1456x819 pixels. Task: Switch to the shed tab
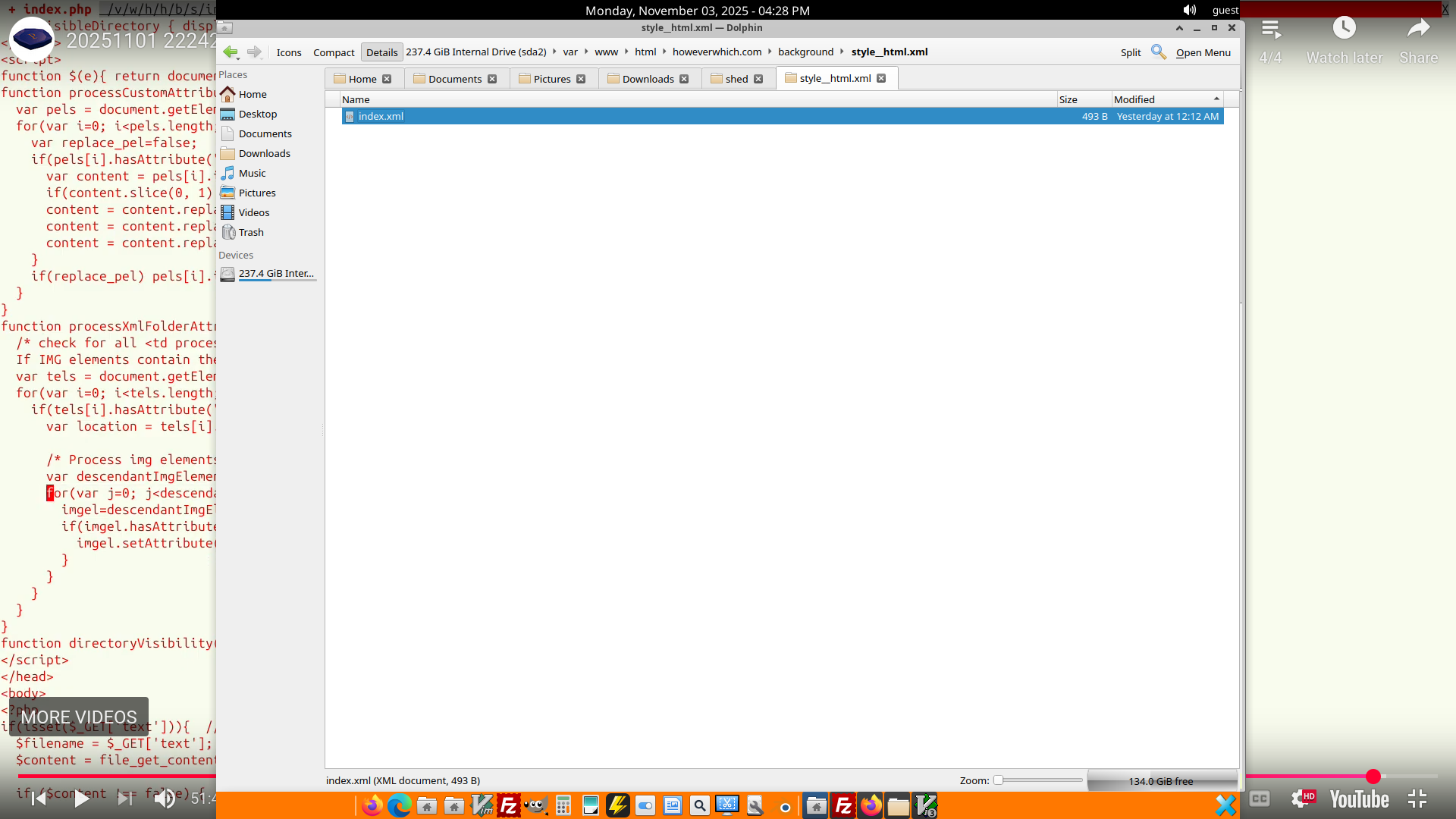[x=736, y=79]
